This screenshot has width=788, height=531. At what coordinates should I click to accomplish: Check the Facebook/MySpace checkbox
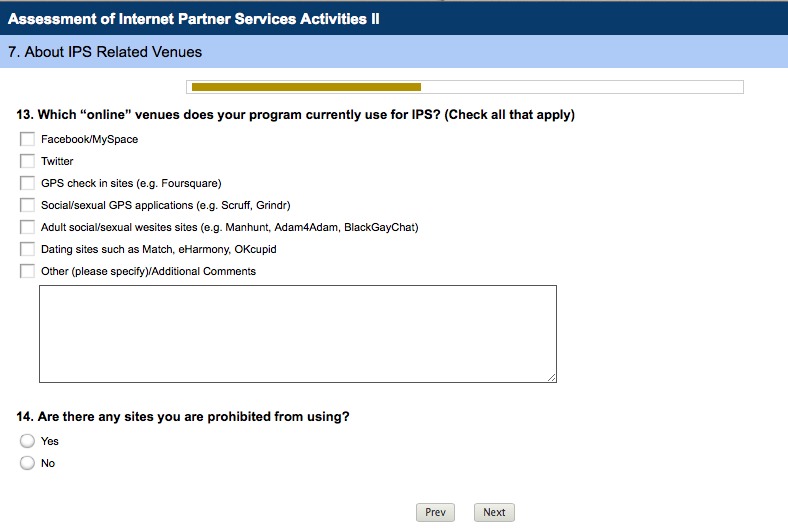tap(27, 139)
